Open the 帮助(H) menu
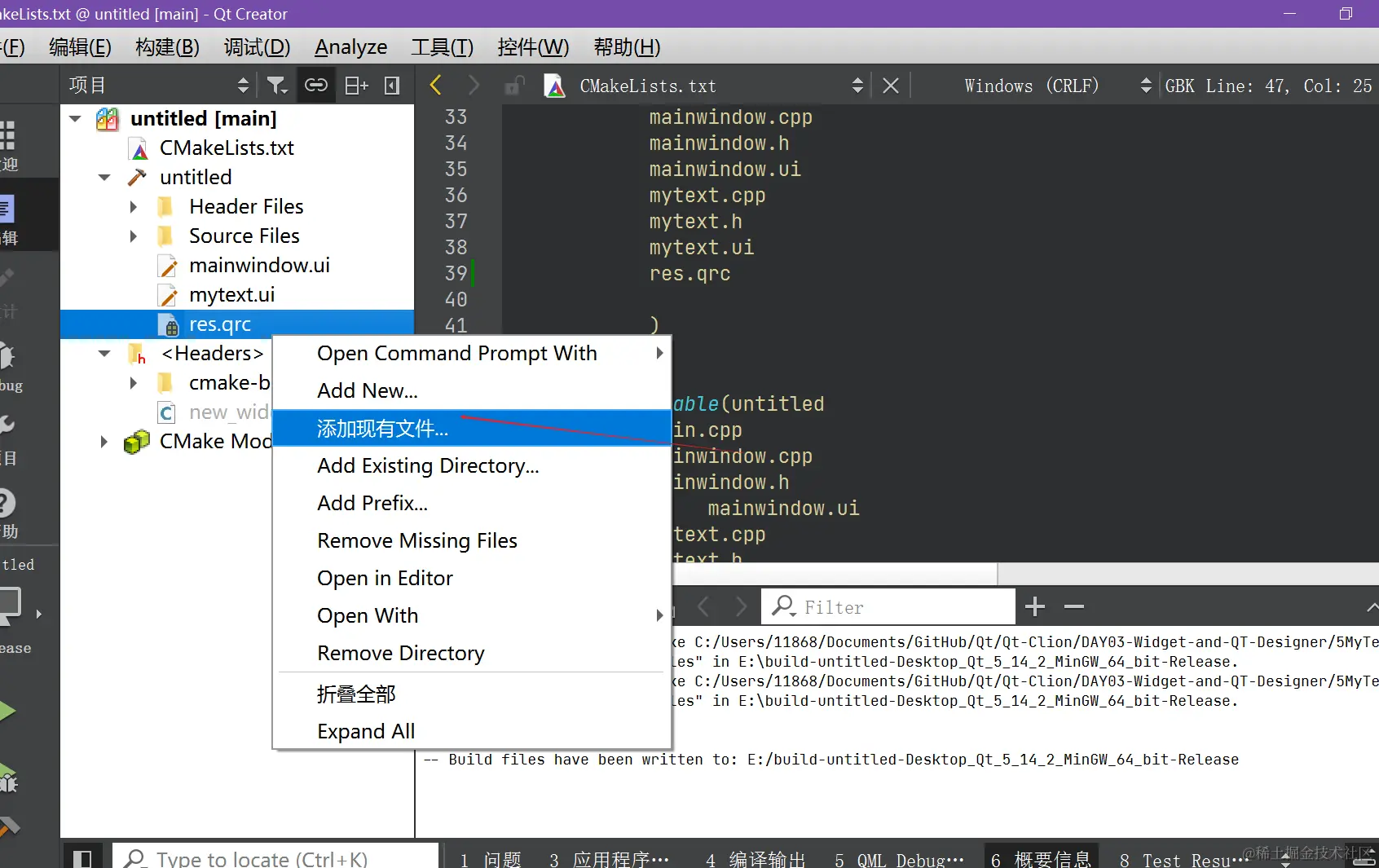The width and height of the screenshot is (1379, 868). pos(627,47)
